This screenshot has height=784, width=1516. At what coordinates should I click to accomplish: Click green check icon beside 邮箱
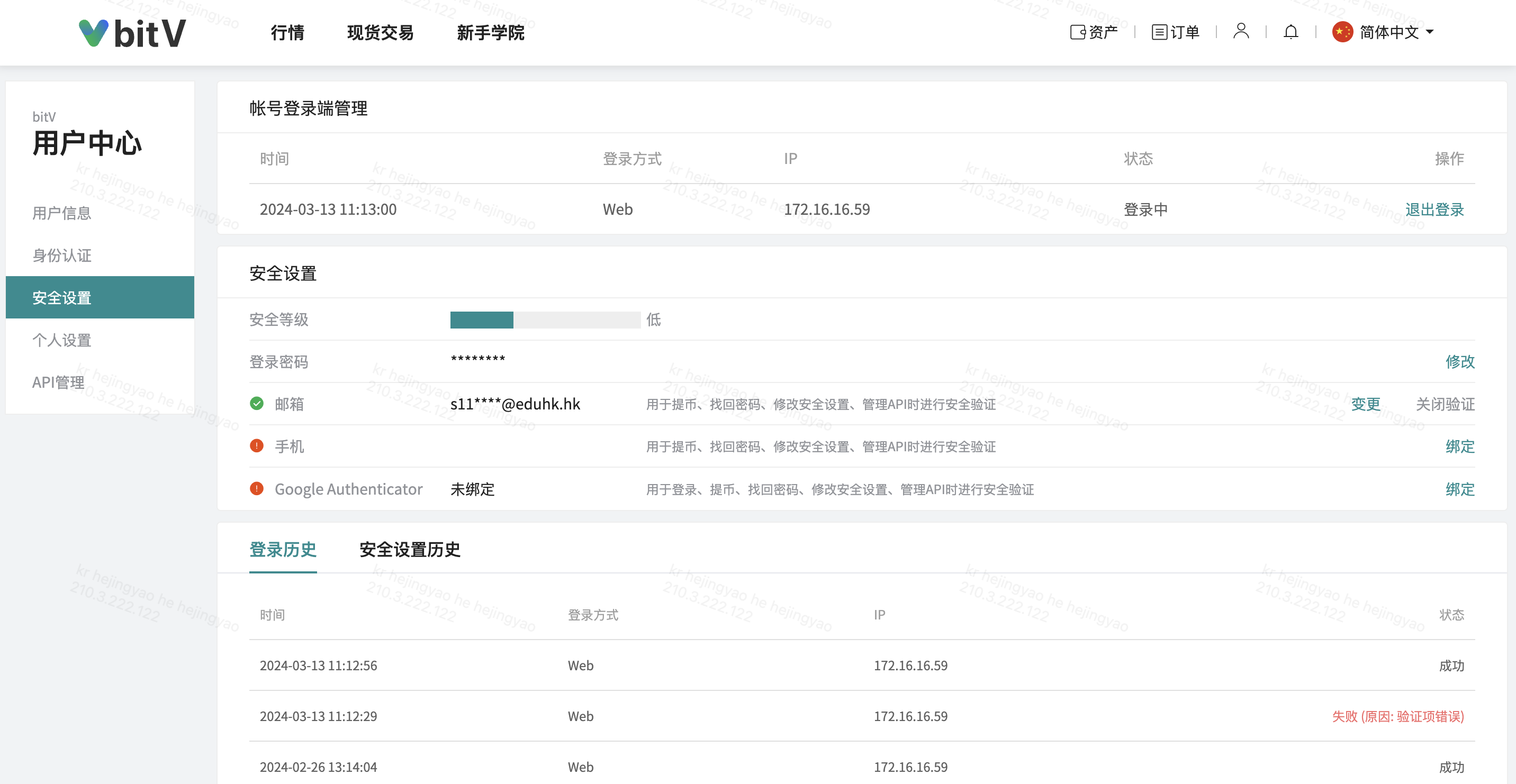coord(257,404)
